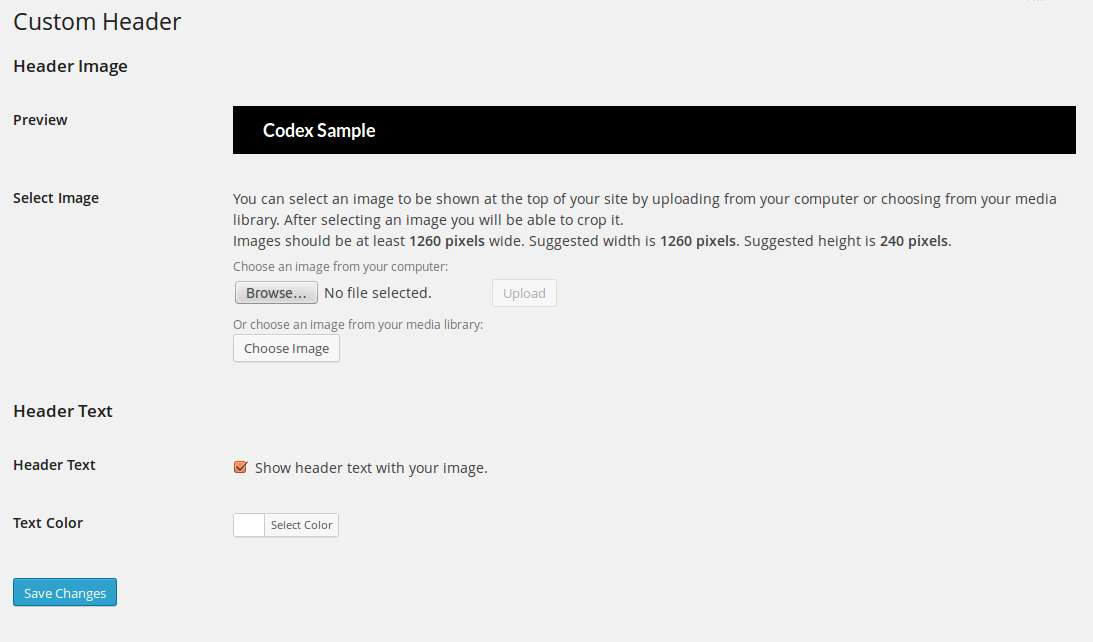Click the 'Show header text with your image' label

[371, 468]
